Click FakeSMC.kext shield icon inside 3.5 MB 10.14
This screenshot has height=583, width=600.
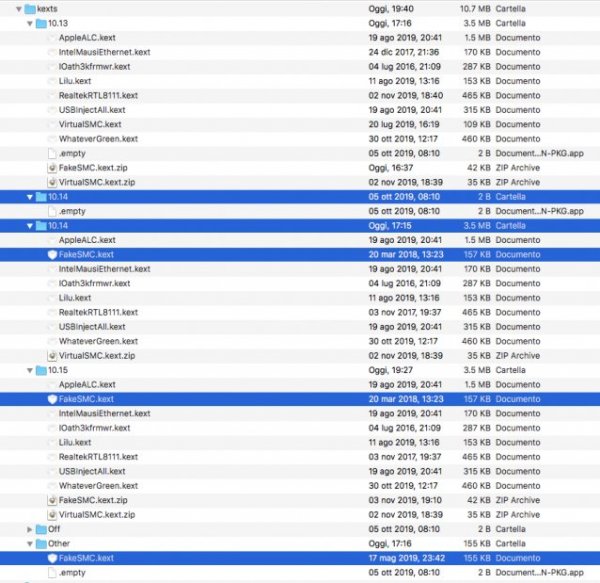tap(52, 255)
